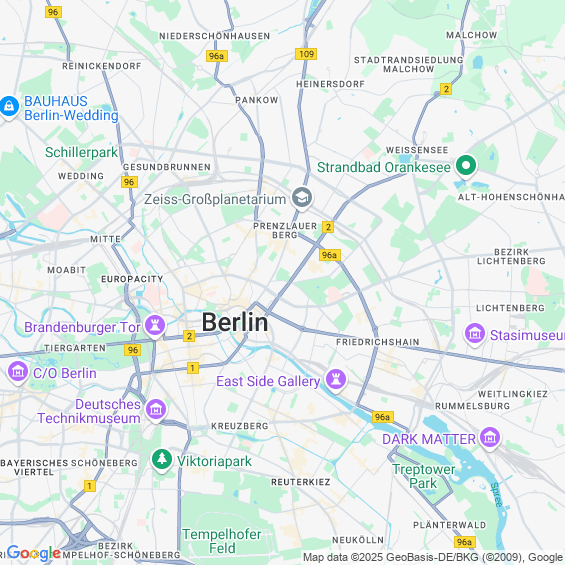
Task: Click the East Side Gallery landmark icon
Action: (336, 380)
